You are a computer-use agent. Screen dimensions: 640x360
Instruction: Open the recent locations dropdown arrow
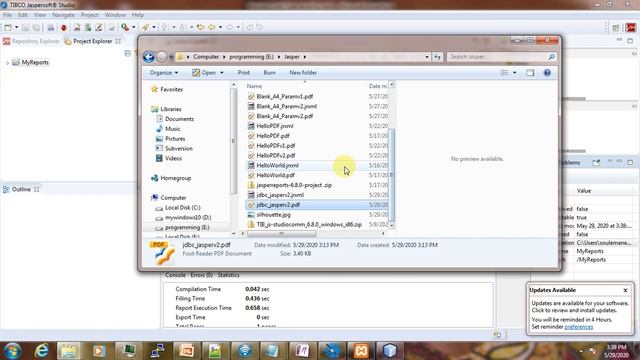(x=171, y=57)
